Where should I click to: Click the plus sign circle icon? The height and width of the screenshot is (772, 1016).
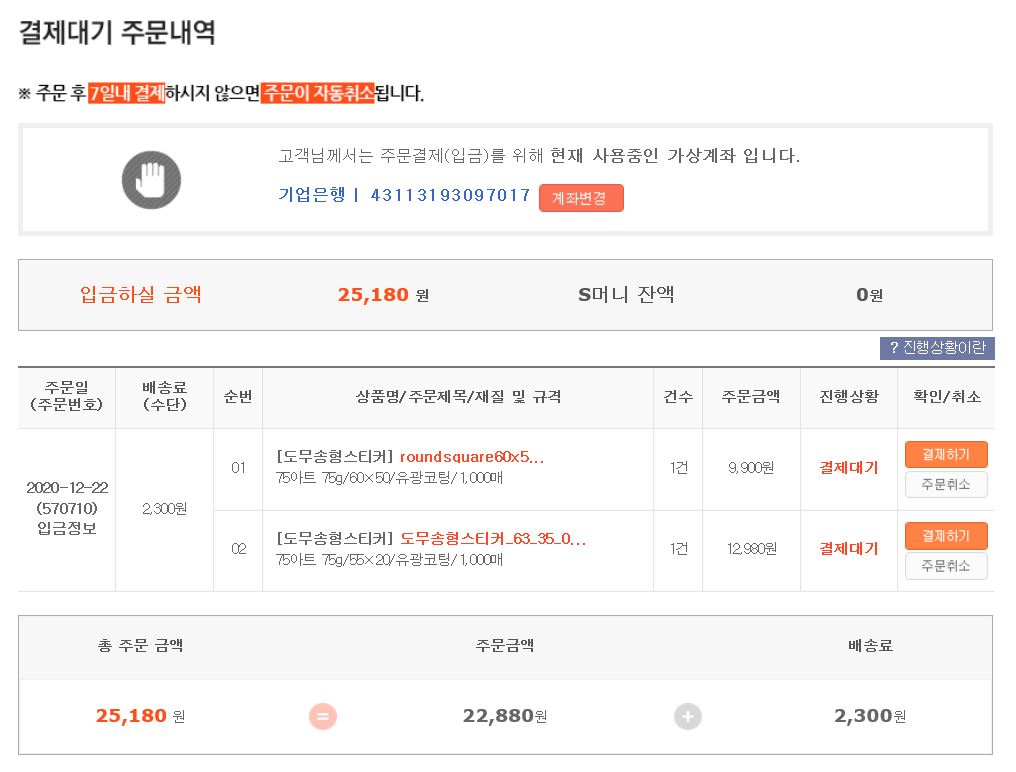pyautogui.click(x=687, y=716)
